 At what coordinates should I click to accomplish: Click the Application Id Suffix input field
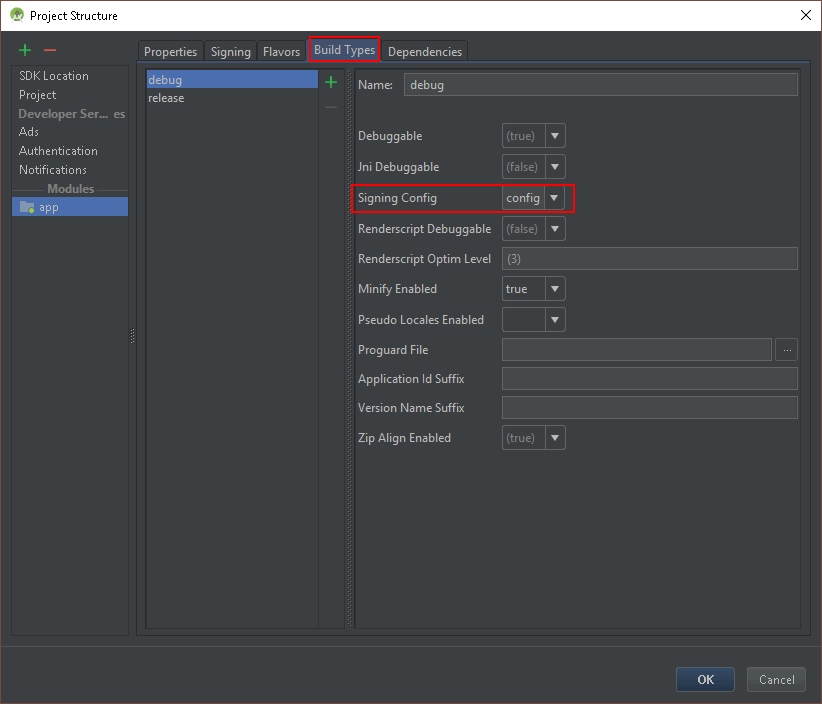[x=649, y=378]
